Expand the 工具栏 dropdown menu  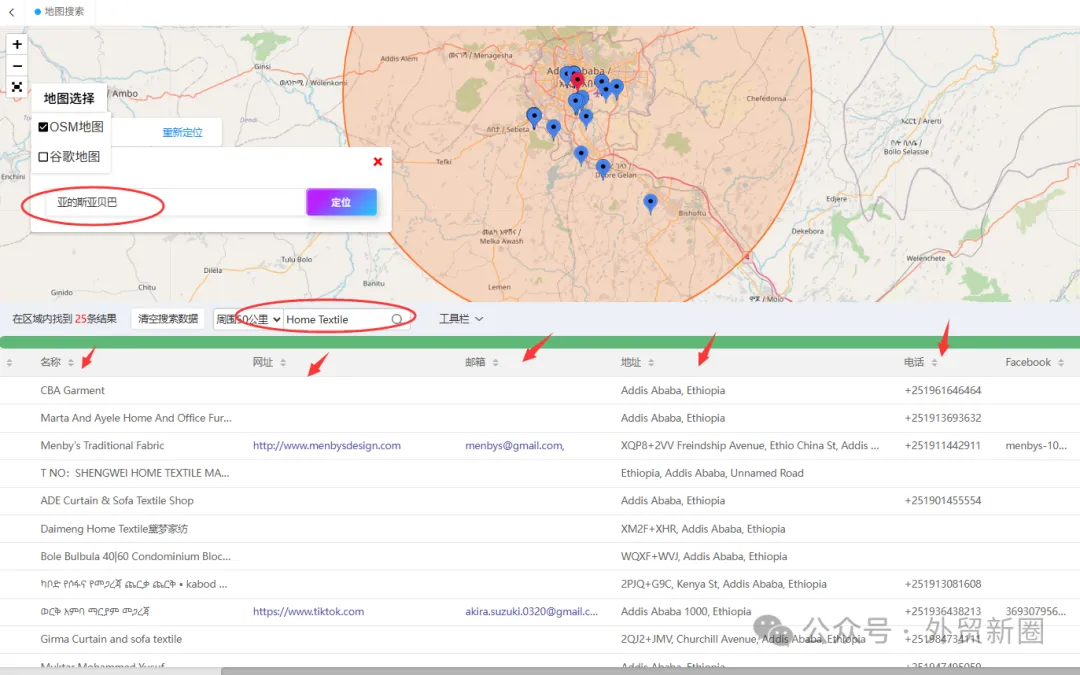click(x=461, y=319)
